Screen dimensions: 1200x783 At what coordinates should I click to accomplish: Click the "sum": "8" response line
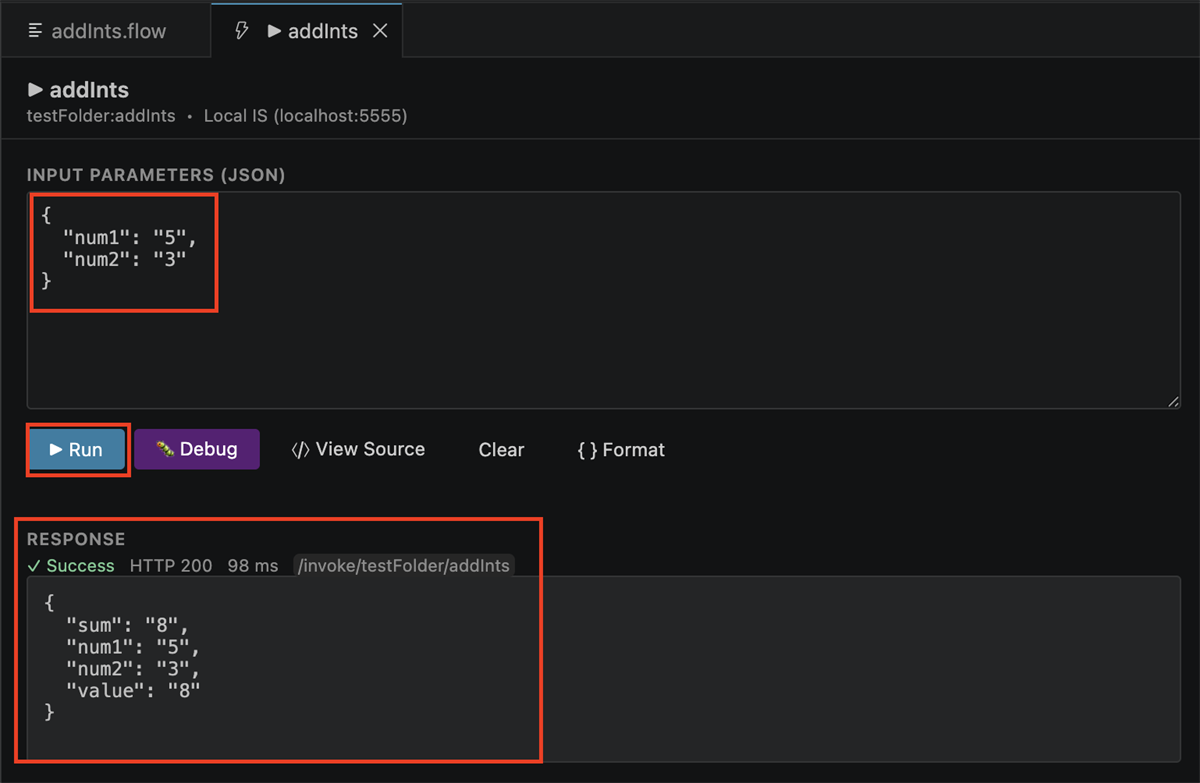point(127,625)
